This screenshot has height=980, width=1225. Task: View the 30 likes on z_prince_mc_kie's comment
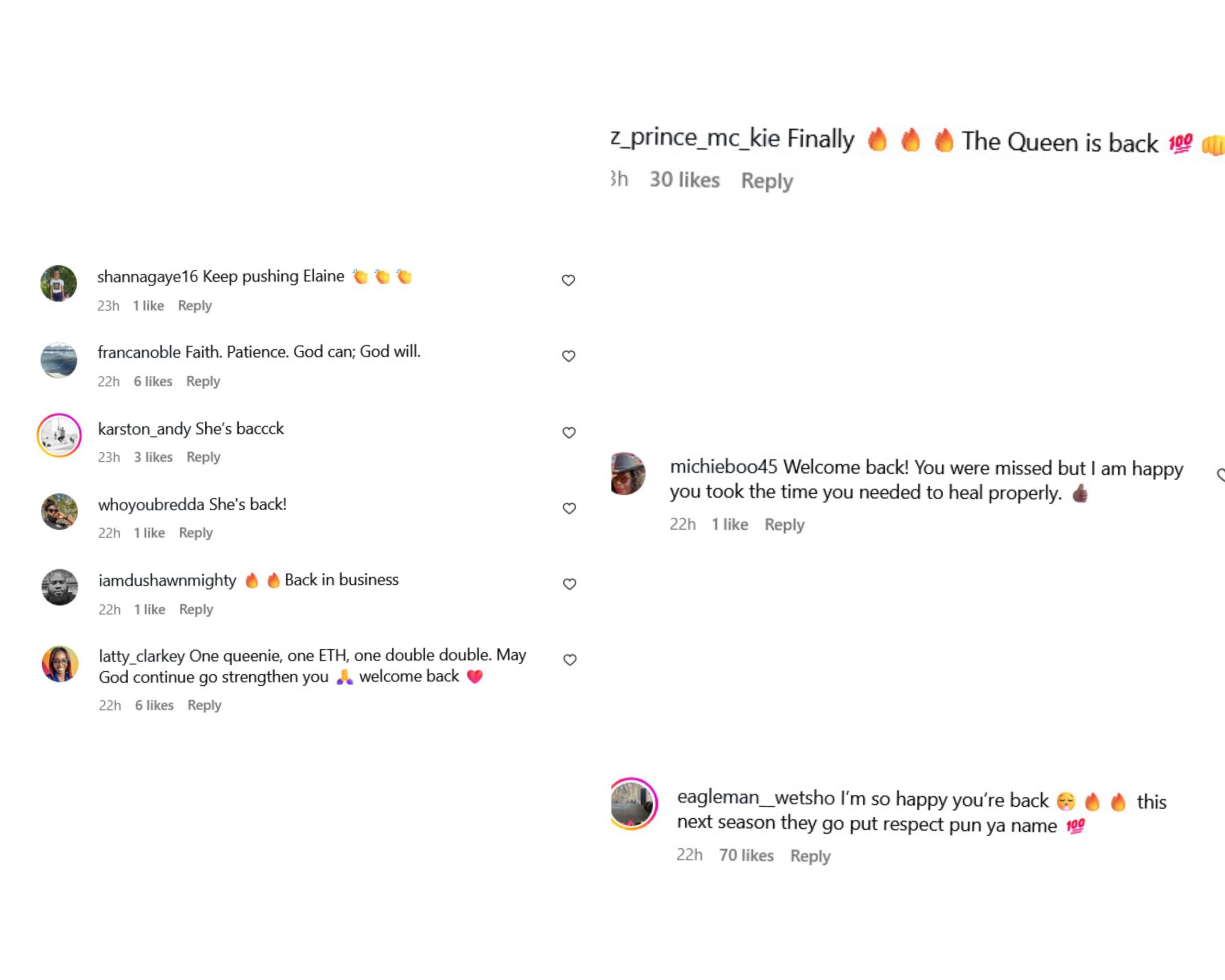coord(685,180)
